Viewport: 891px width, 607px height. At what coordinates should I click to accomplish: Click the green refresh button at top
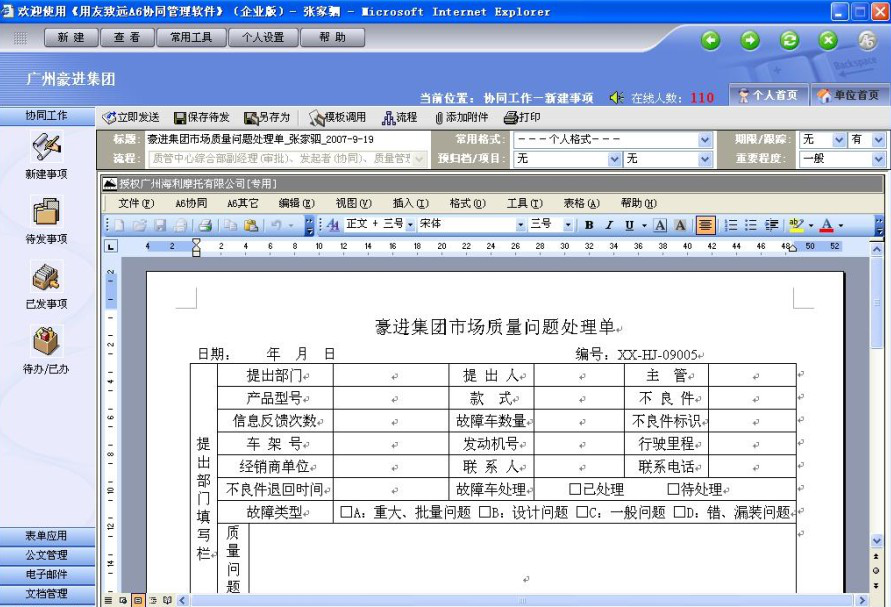pos(789,40)
